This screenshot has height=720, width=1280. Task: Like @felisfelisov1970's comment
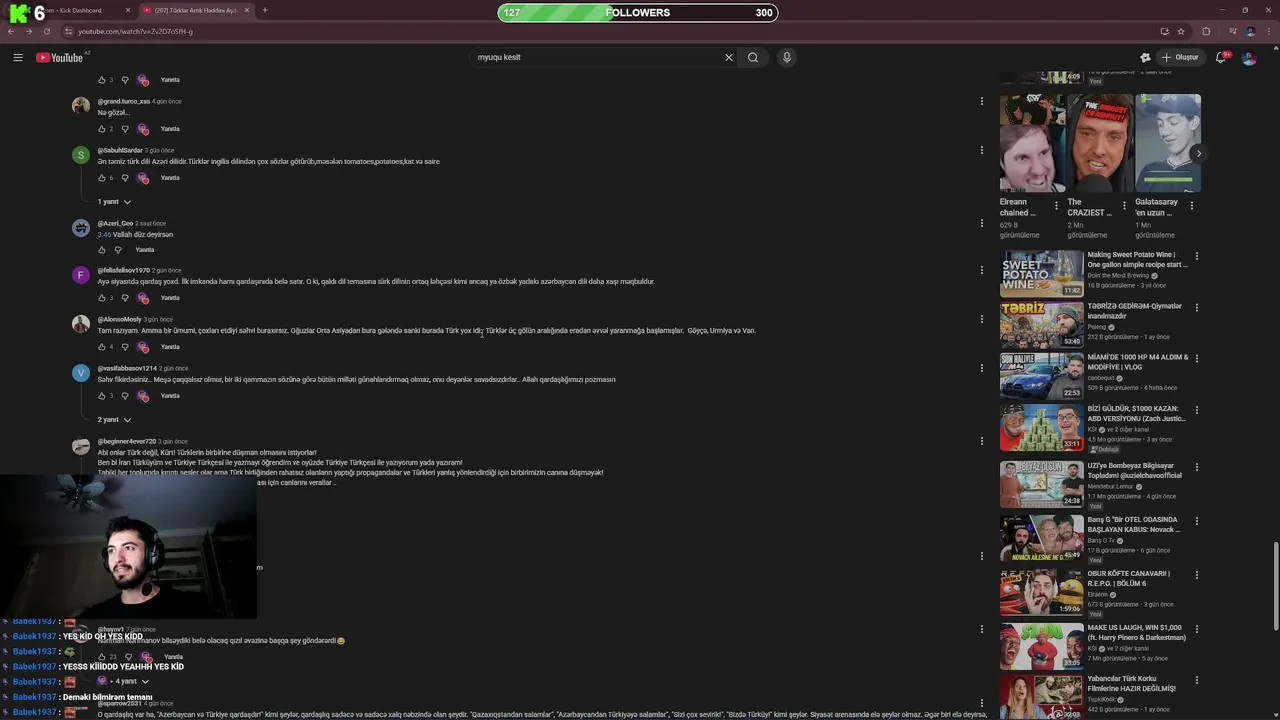pyautogui.click(x=102, y=298)
